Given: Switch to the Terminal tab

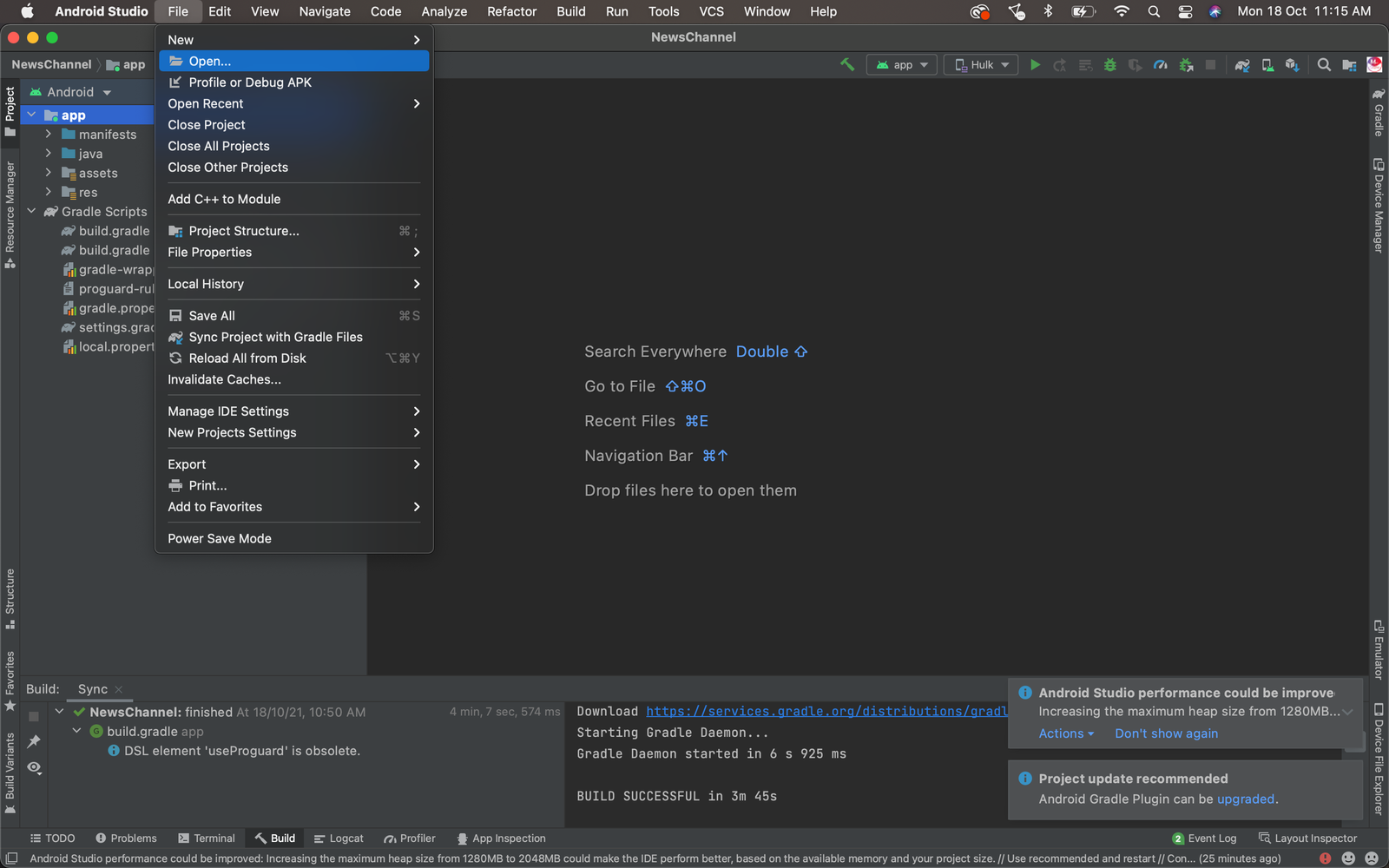Looking at the screenshot, I should tap(207, 838).
